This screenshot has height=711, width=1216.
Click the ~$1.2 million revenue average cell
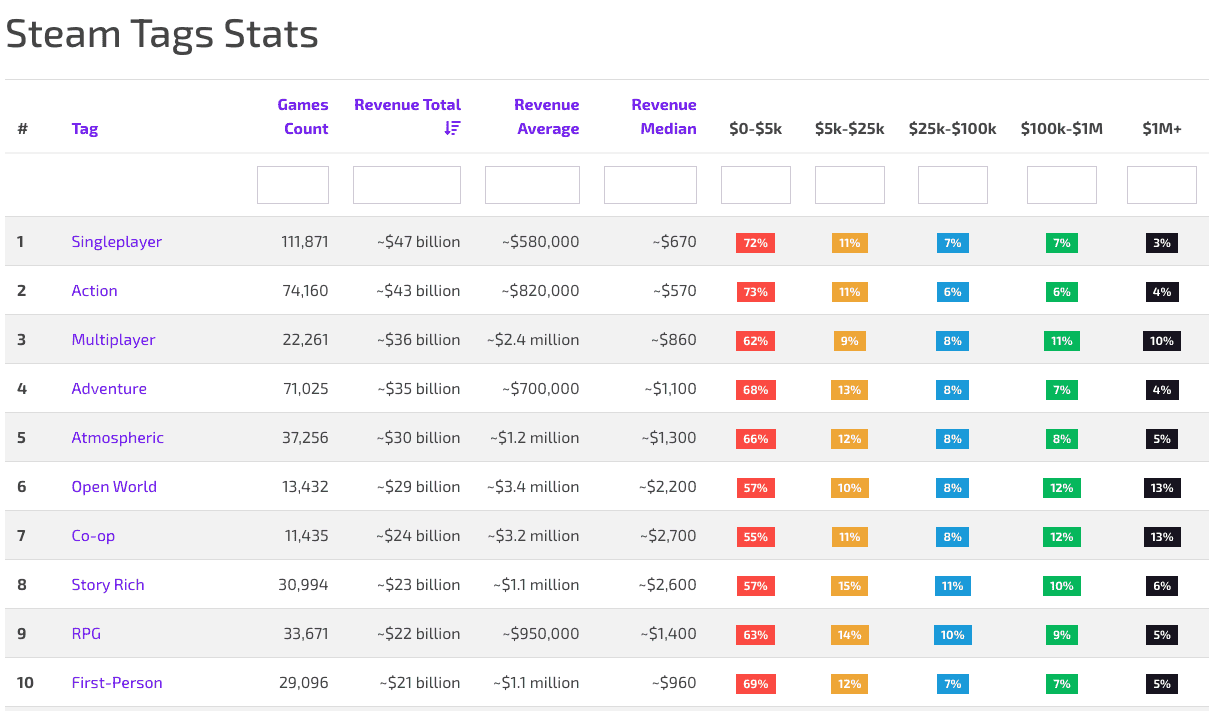point(535,438)
